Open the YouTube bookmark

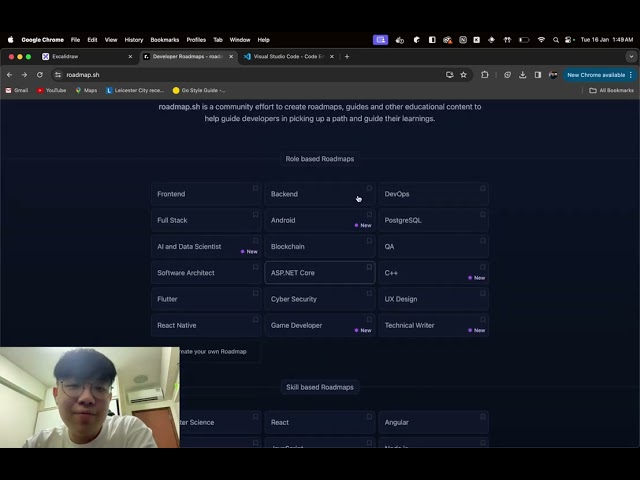(51, 91)
